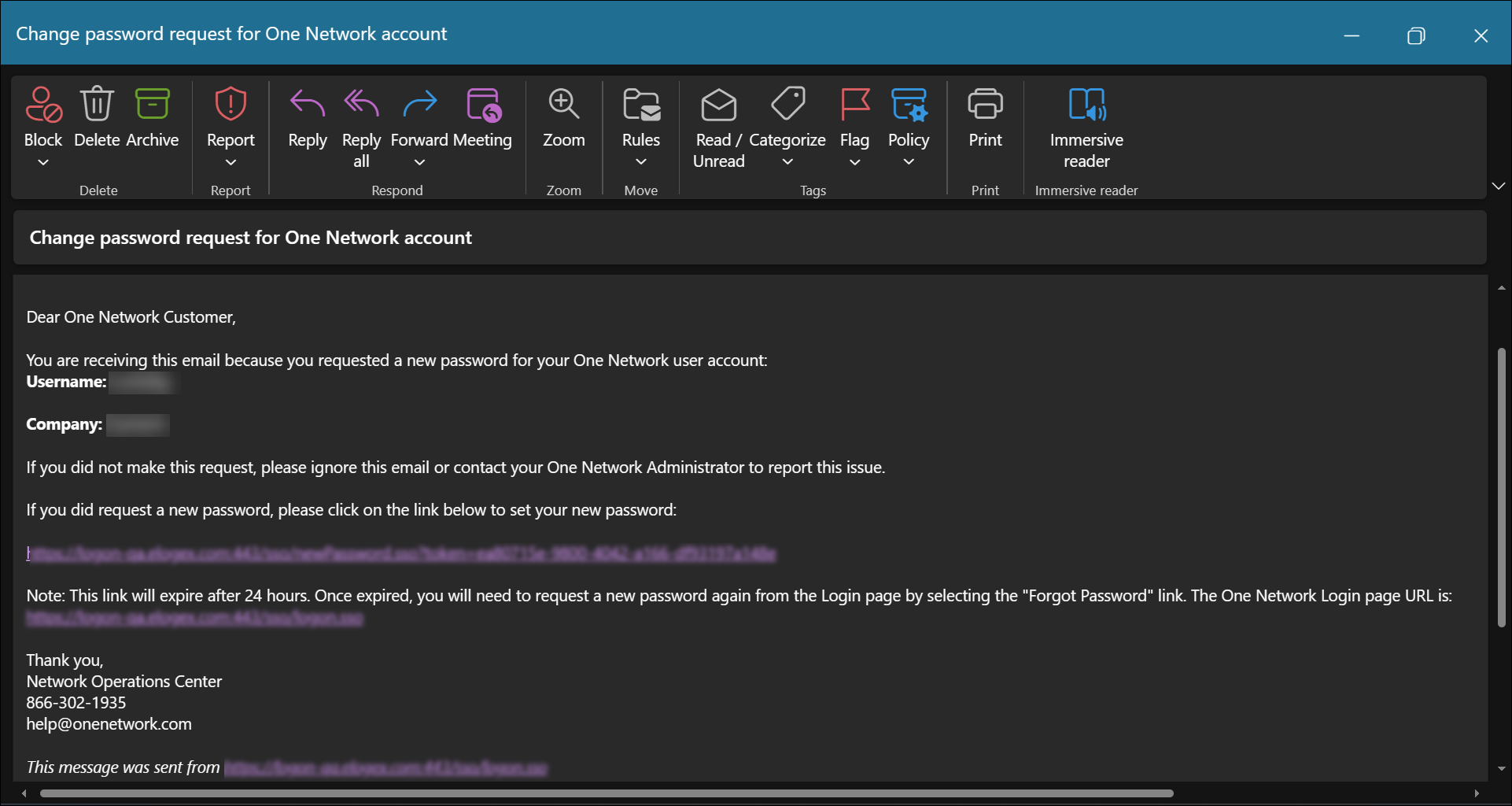Click the 'Company:' label
Screen dimensions: 1512x806
[64, 424]
